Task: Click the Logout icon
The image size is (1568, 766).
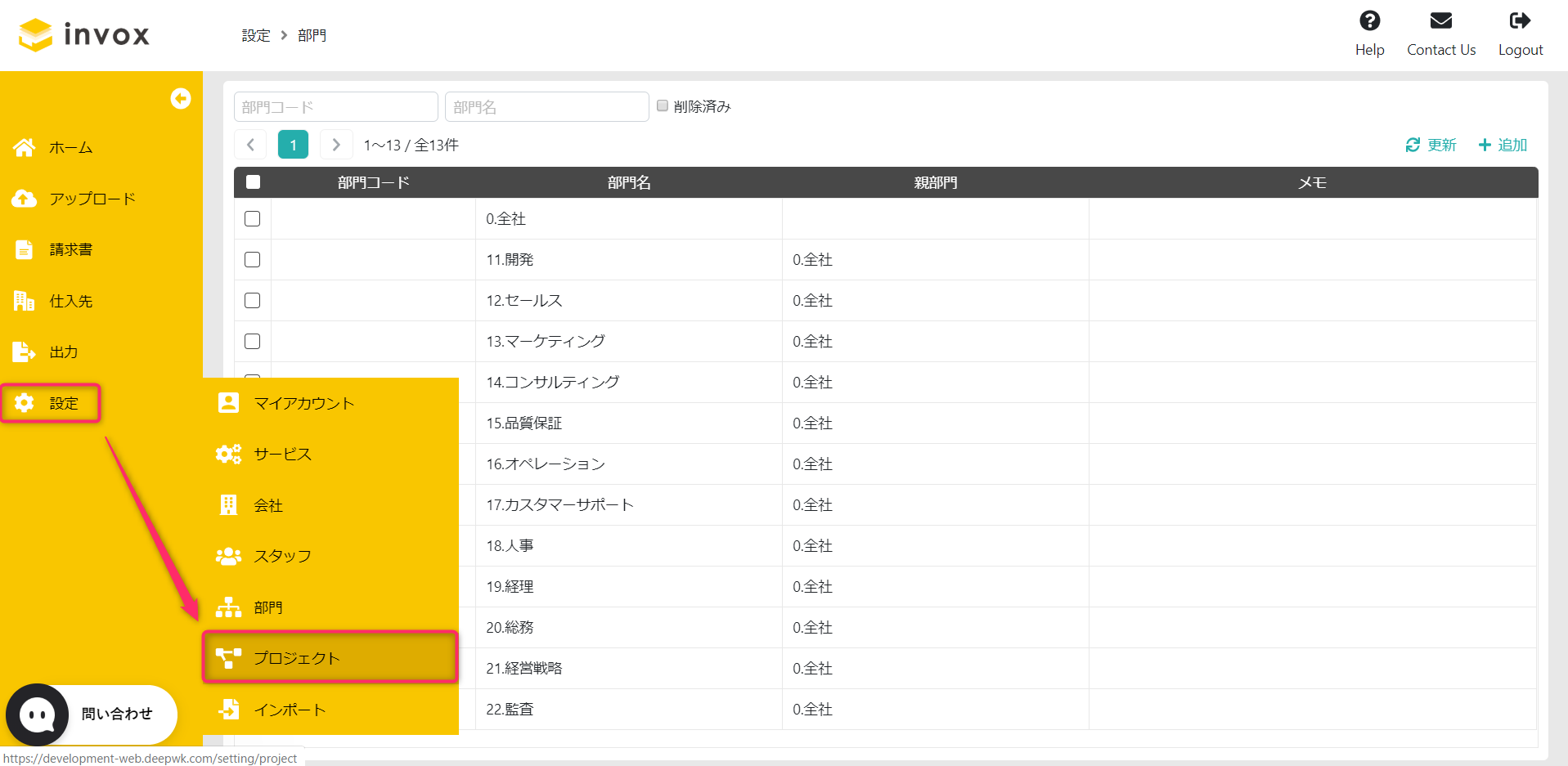Action: 1520,20
